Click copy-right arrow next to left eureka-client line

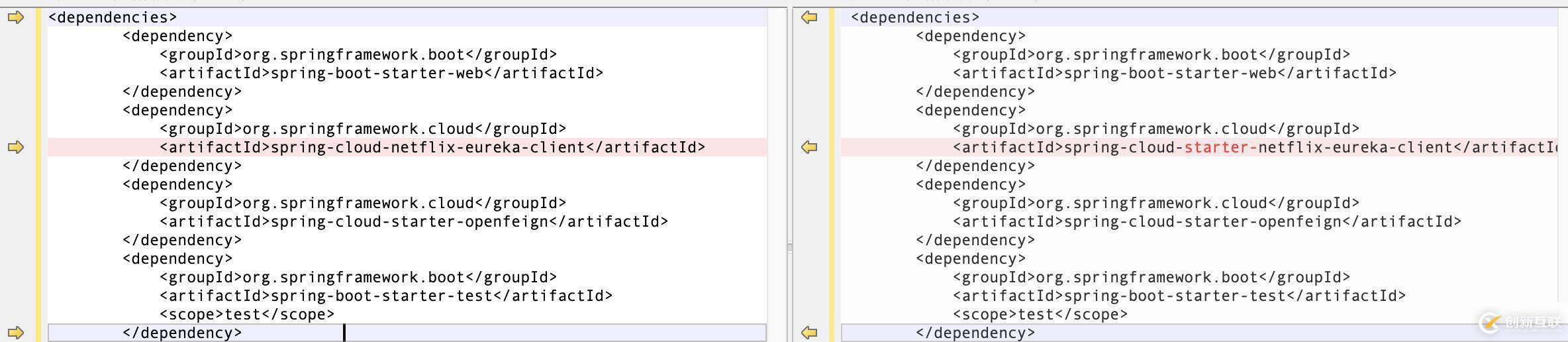click(16, 147)
